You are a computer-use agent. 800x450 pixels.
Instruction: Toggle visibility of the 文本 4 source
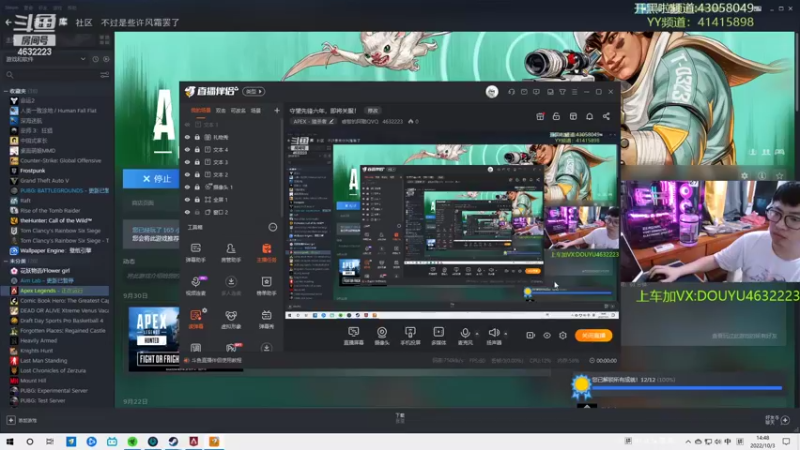(x=187, y=150)
